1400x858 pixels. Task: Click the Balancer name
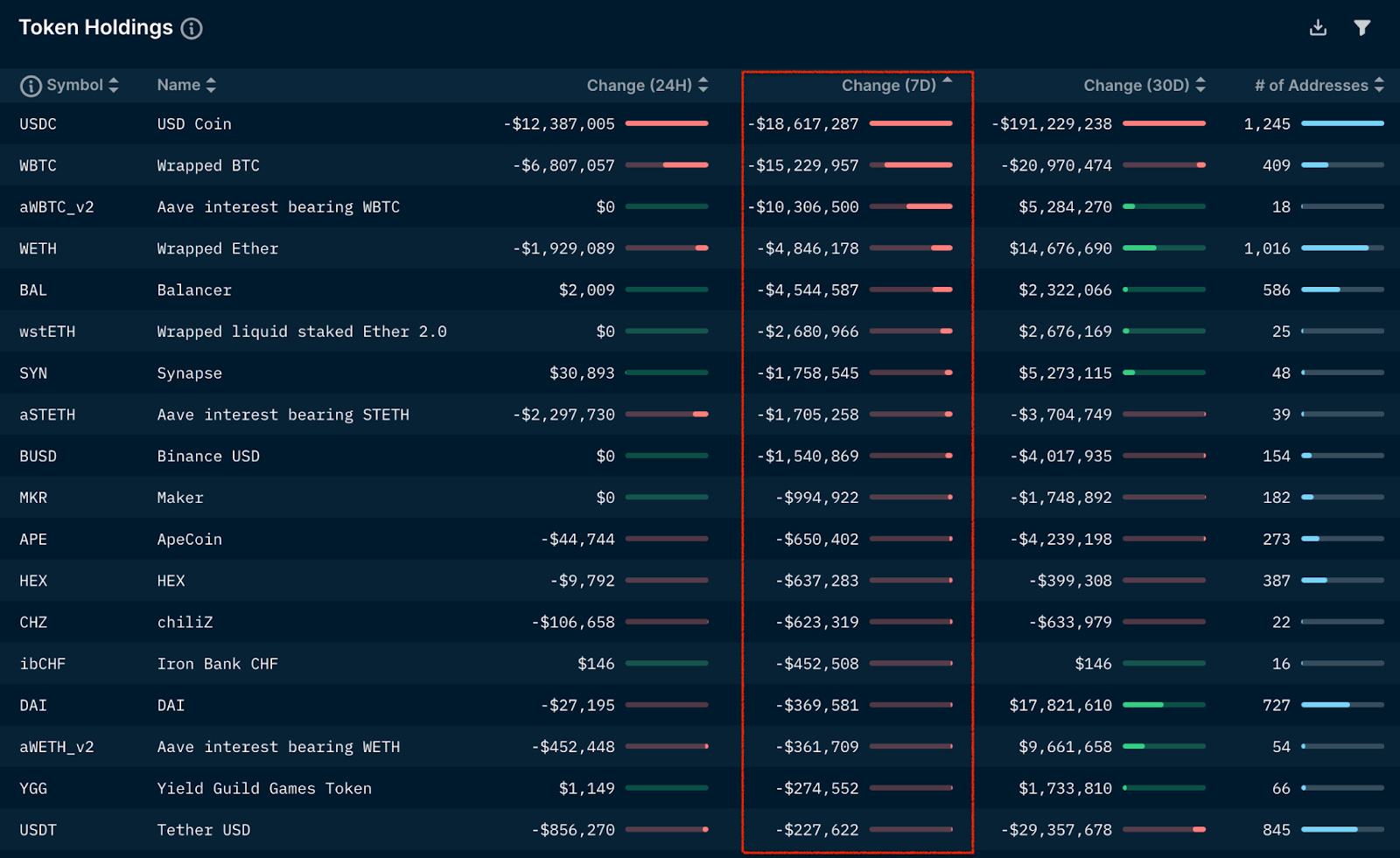coord(194,290)
